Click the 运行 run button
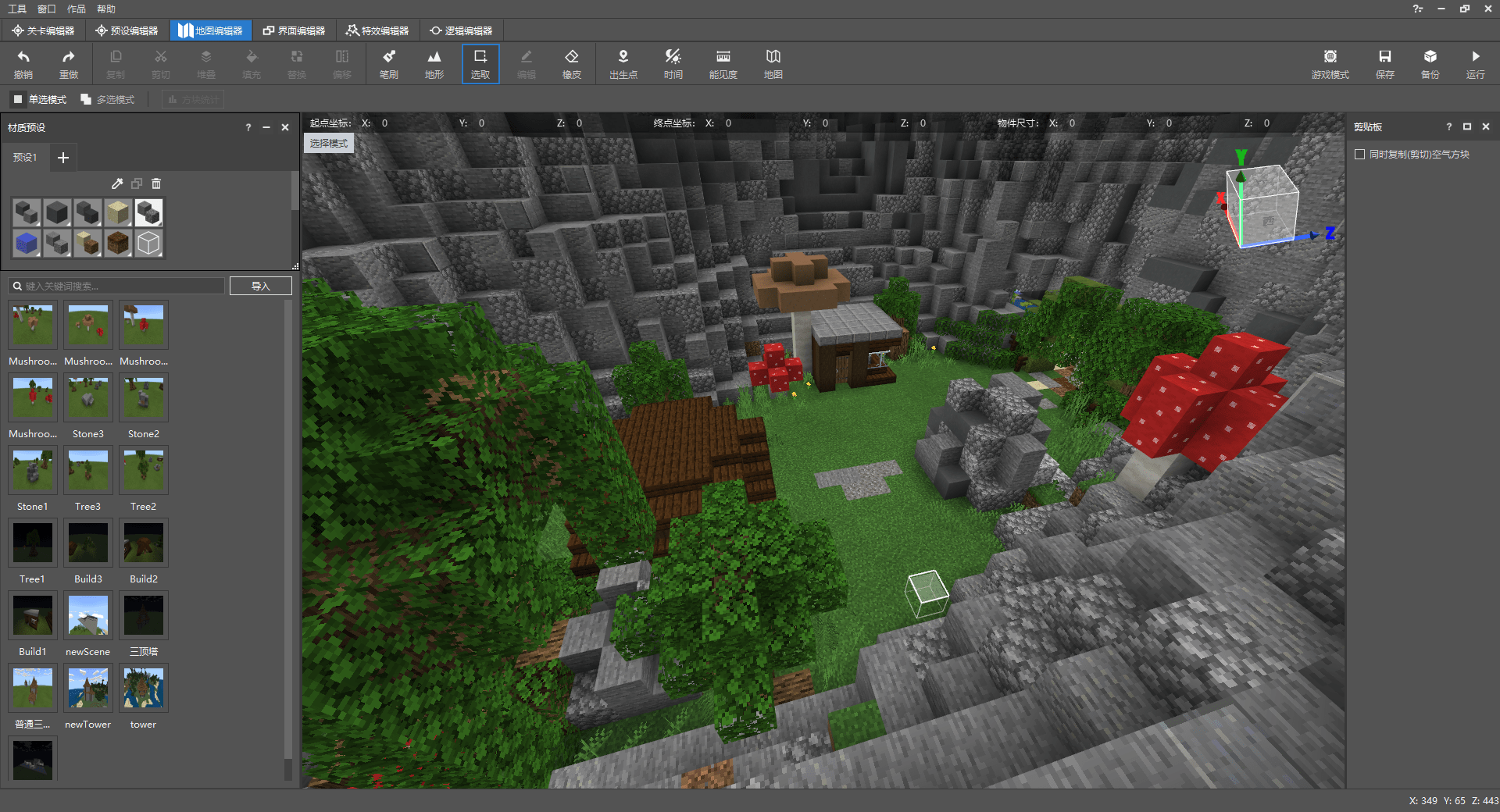The height and width of the screenshot is (812, 1500). (1476, 64)
